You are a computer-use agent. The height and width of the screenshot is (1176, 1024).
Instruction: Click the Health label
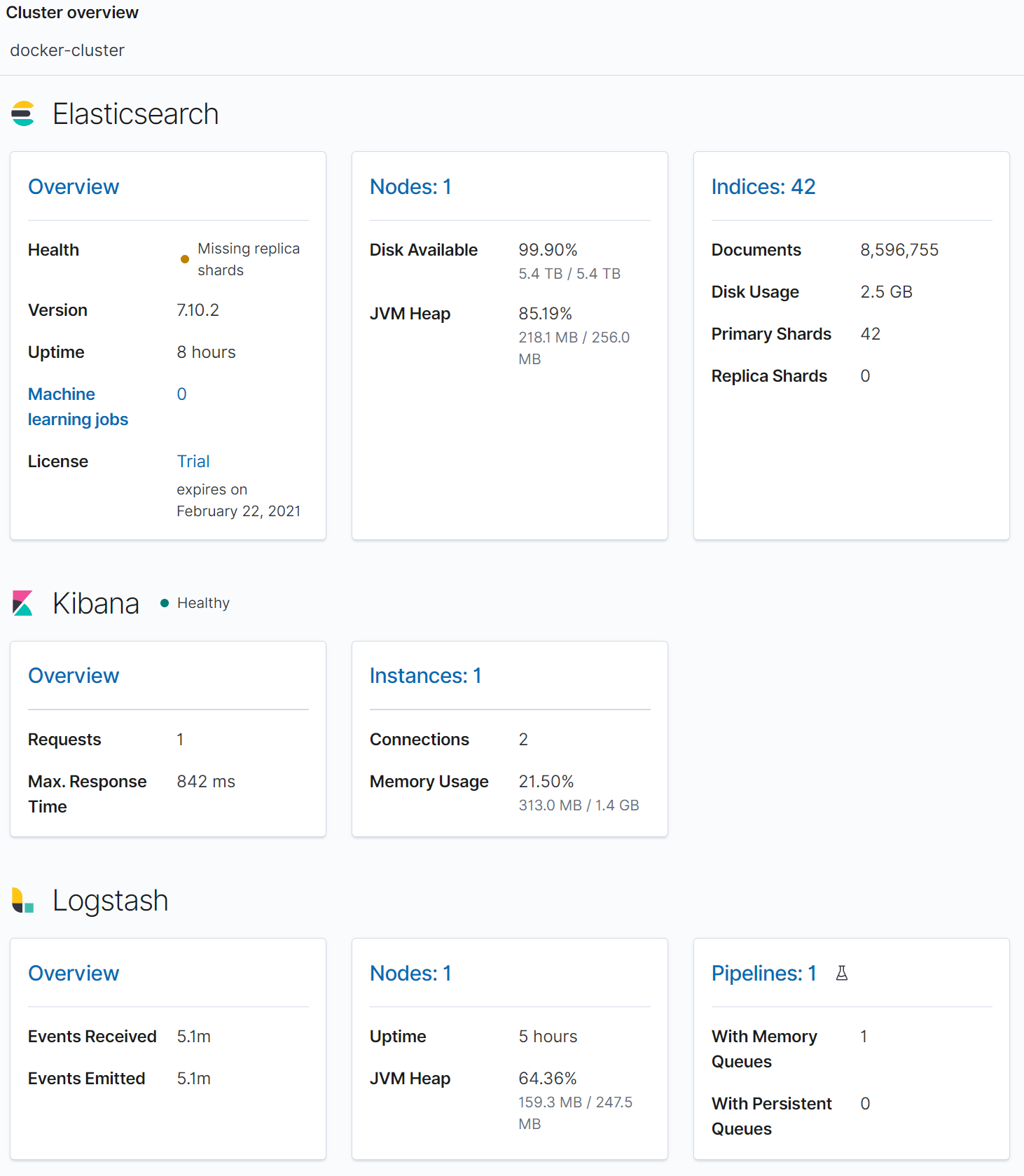pos(53,249)
